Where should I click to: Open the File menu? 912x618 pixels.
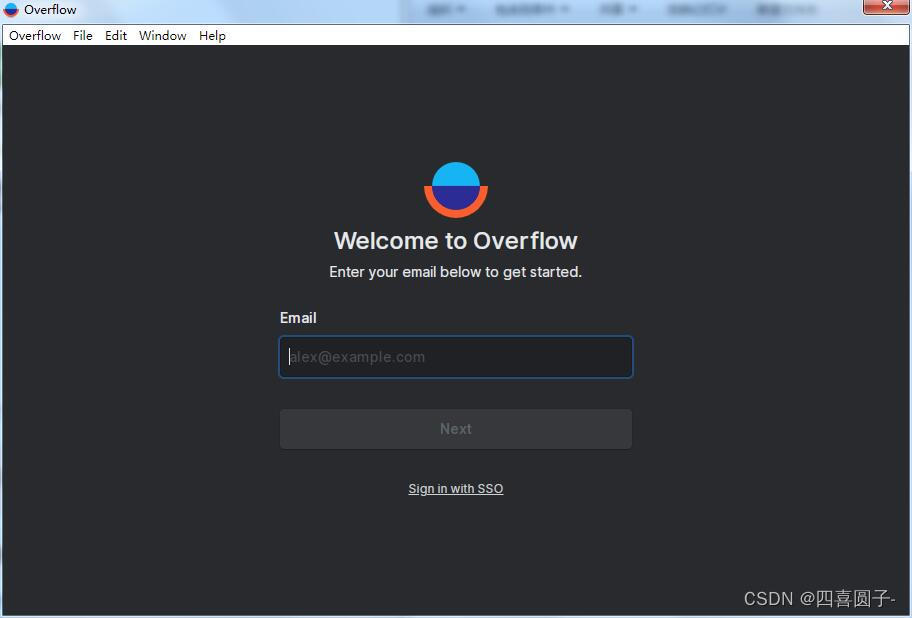pyautogui.click(x=83, y=35)
